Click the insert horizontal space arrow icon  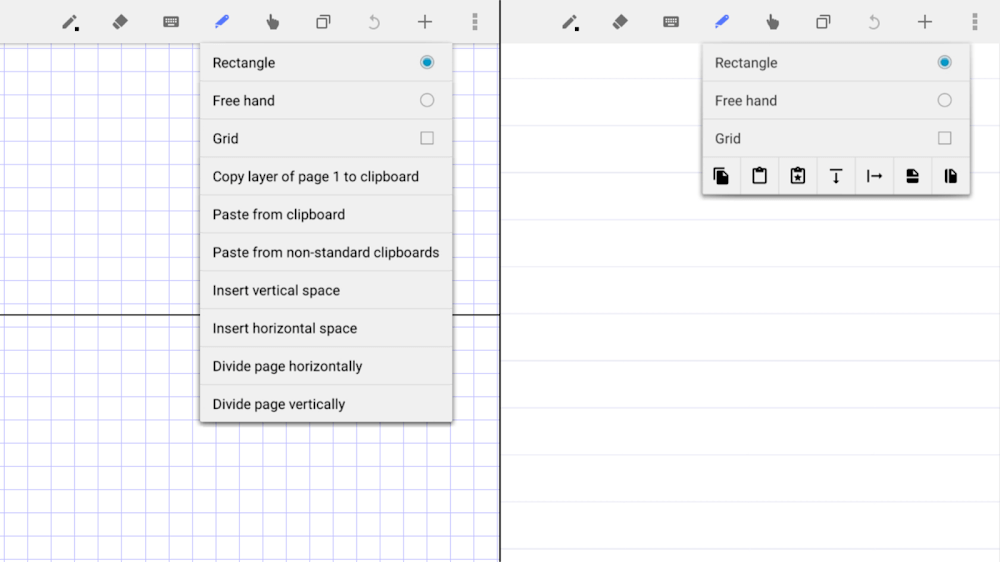coord(874,176)
